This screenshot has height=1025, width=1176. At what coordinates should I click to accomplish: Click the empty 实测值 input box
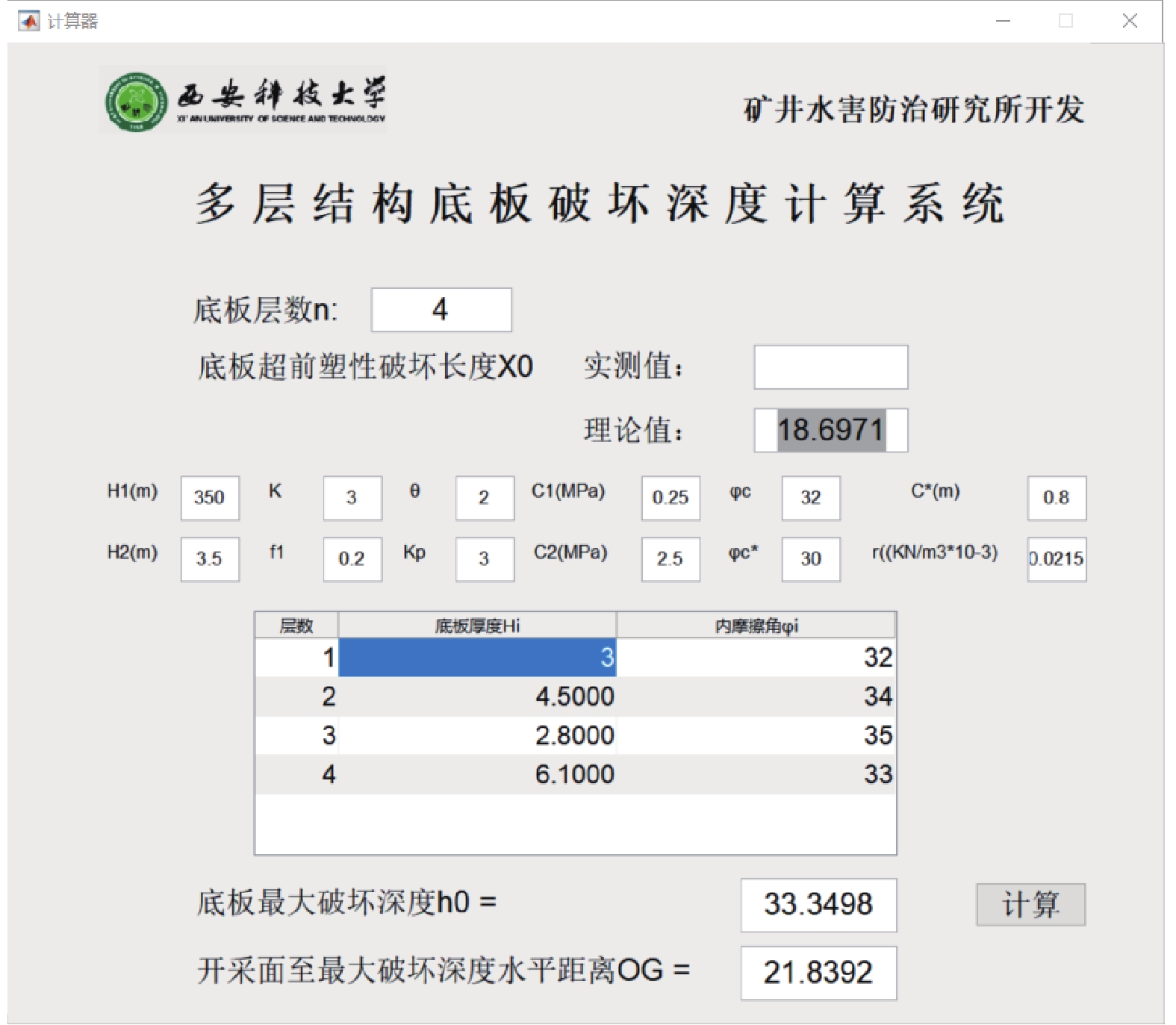click(x=830, y=367)
